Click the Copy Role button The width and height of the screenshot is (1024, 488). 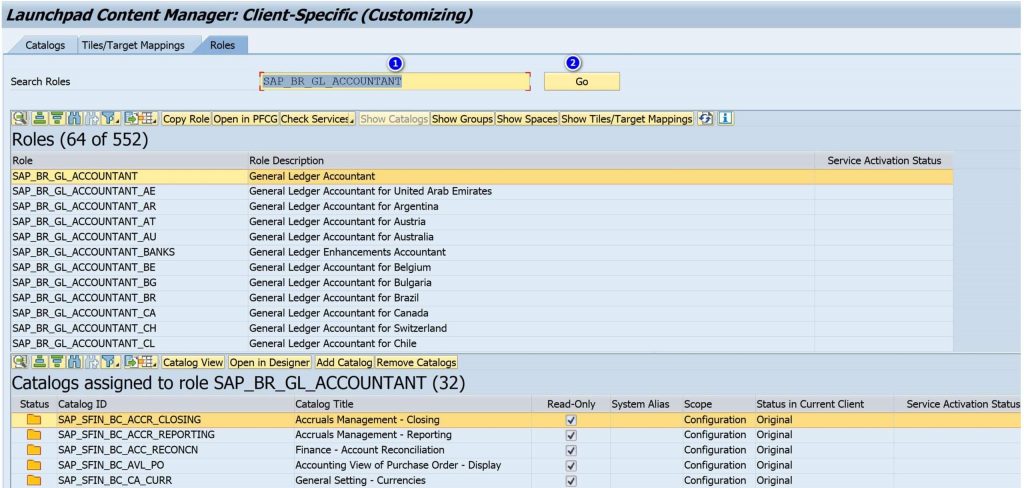tap(186, 119)
